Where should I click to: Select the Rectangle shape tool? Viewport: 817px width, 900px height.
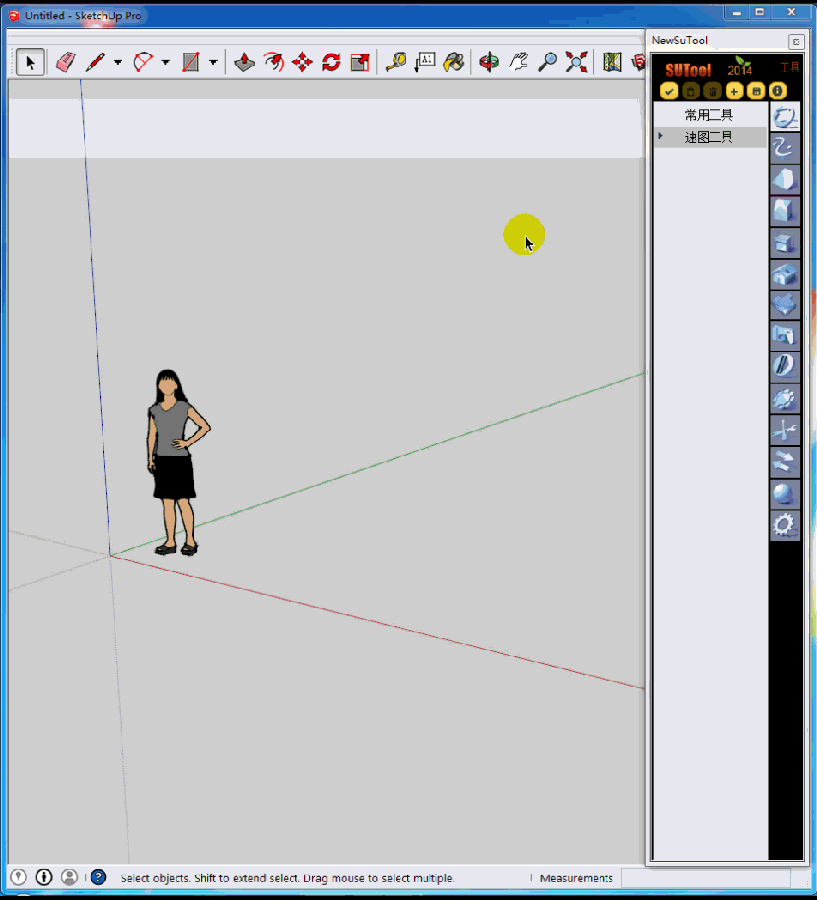point(191,62)
